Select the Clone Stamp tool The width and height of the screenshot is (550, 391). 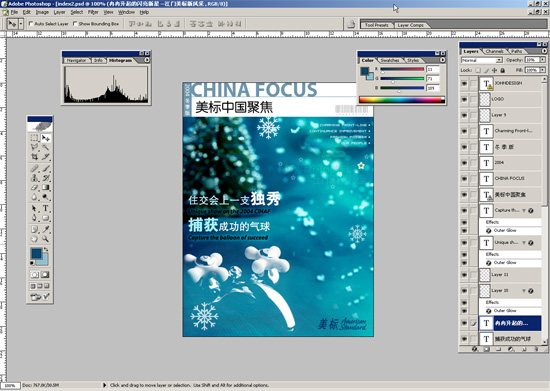click(x=34, y=178)
